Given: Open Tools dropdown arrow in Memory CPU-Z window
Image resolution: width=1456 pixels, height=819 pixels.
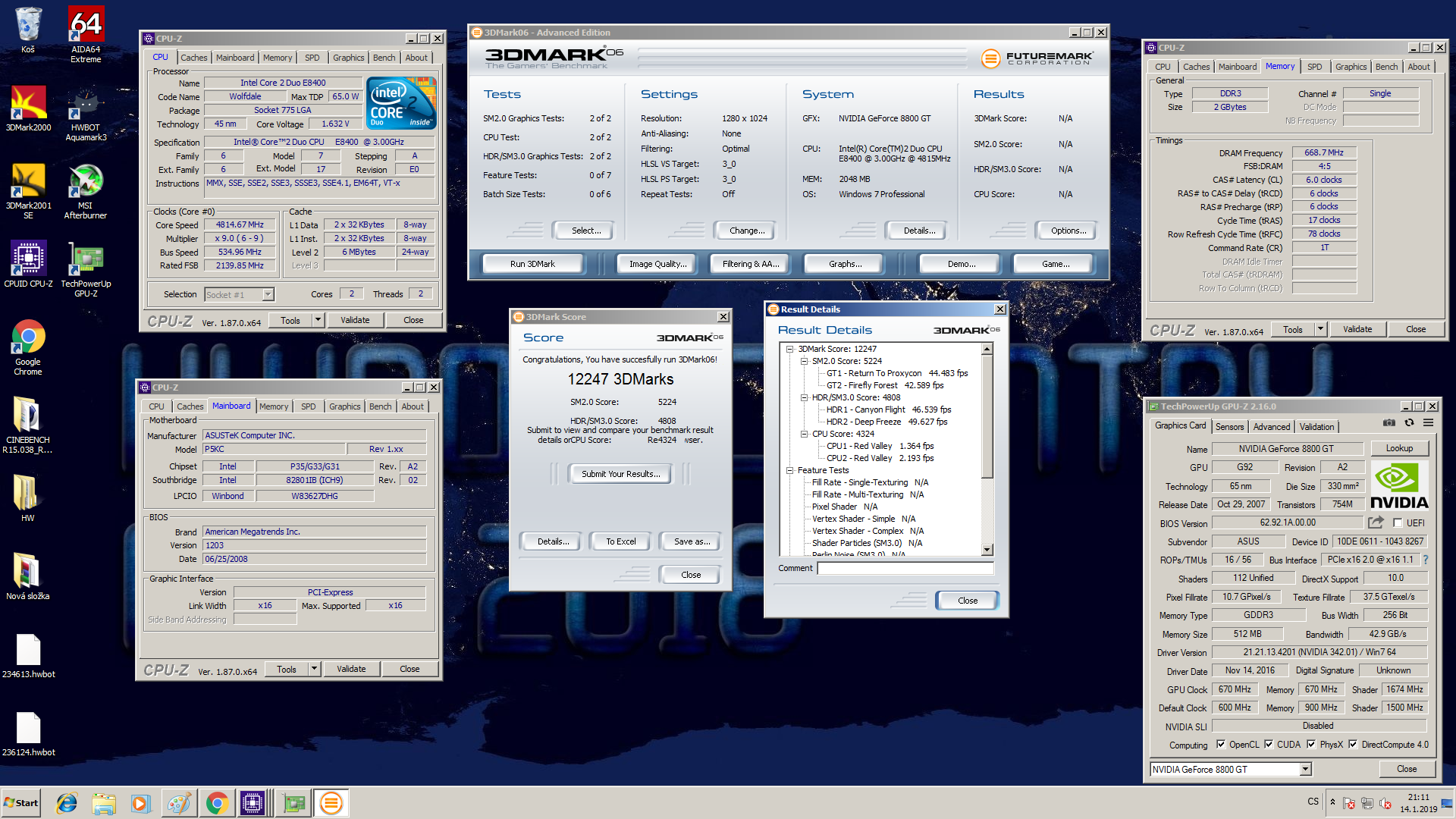Looking at the screenshot, I should pyautogui.click(x=1320, y=329).
